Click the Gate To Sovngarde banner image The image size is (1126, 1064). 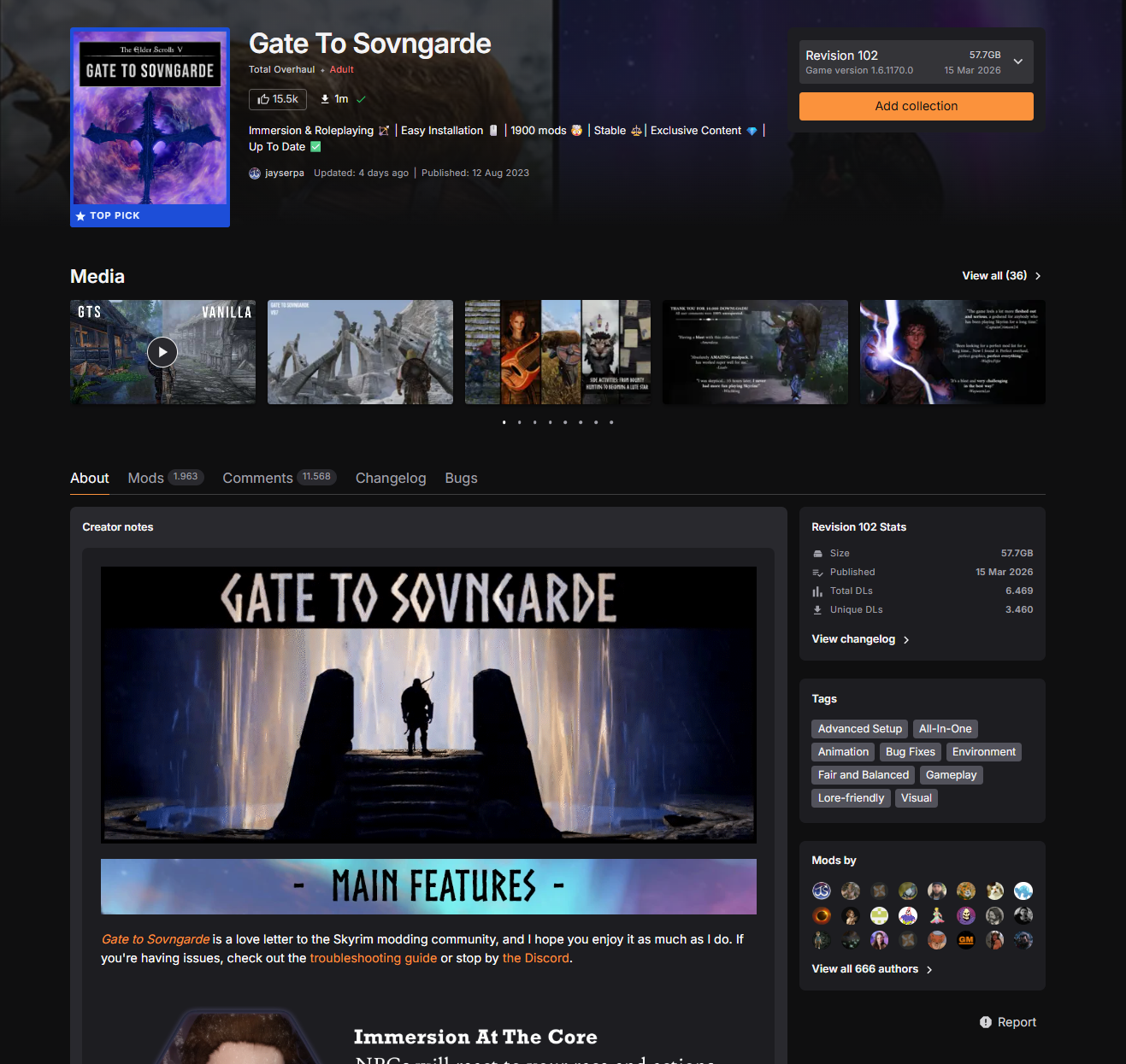[428, 705]
